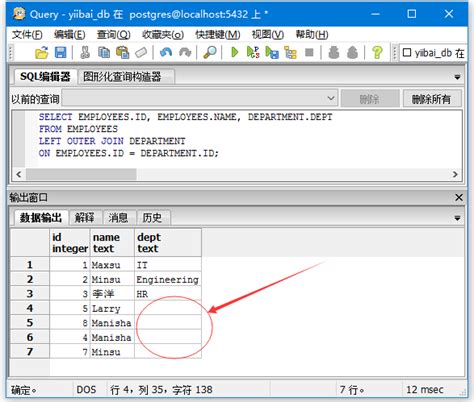Click the 删除 button
474x402 pixels.
369,99
